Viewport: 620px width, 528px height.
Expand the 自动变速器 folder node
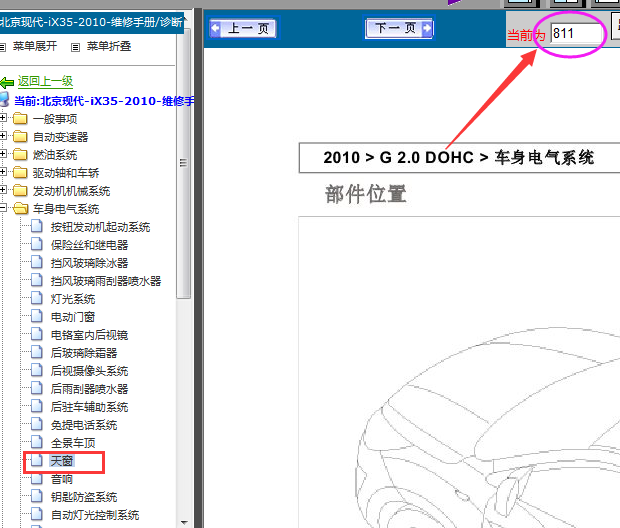tap(2, 136)
